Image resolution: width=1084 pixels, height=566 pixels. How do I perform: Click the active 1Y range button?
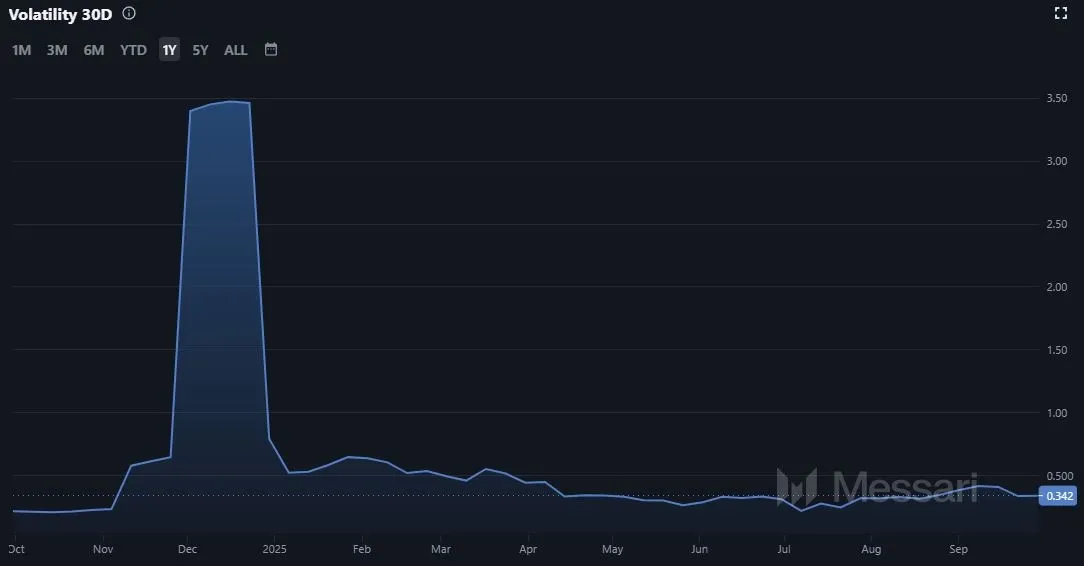tap(169, 50)
